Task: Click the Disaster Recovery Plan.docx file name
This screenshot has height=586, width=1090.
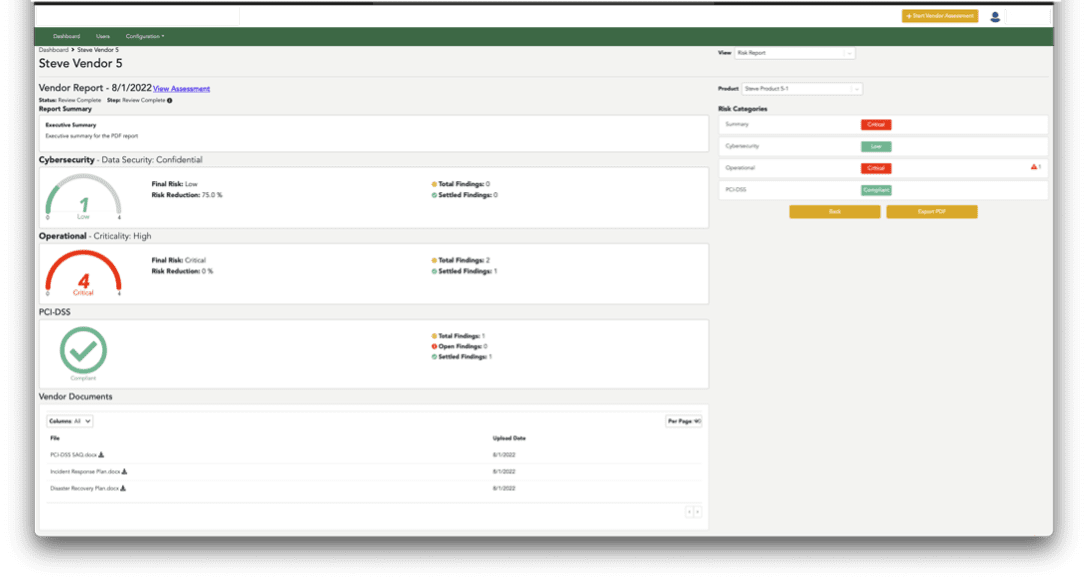Action: (x=84, y=488)
